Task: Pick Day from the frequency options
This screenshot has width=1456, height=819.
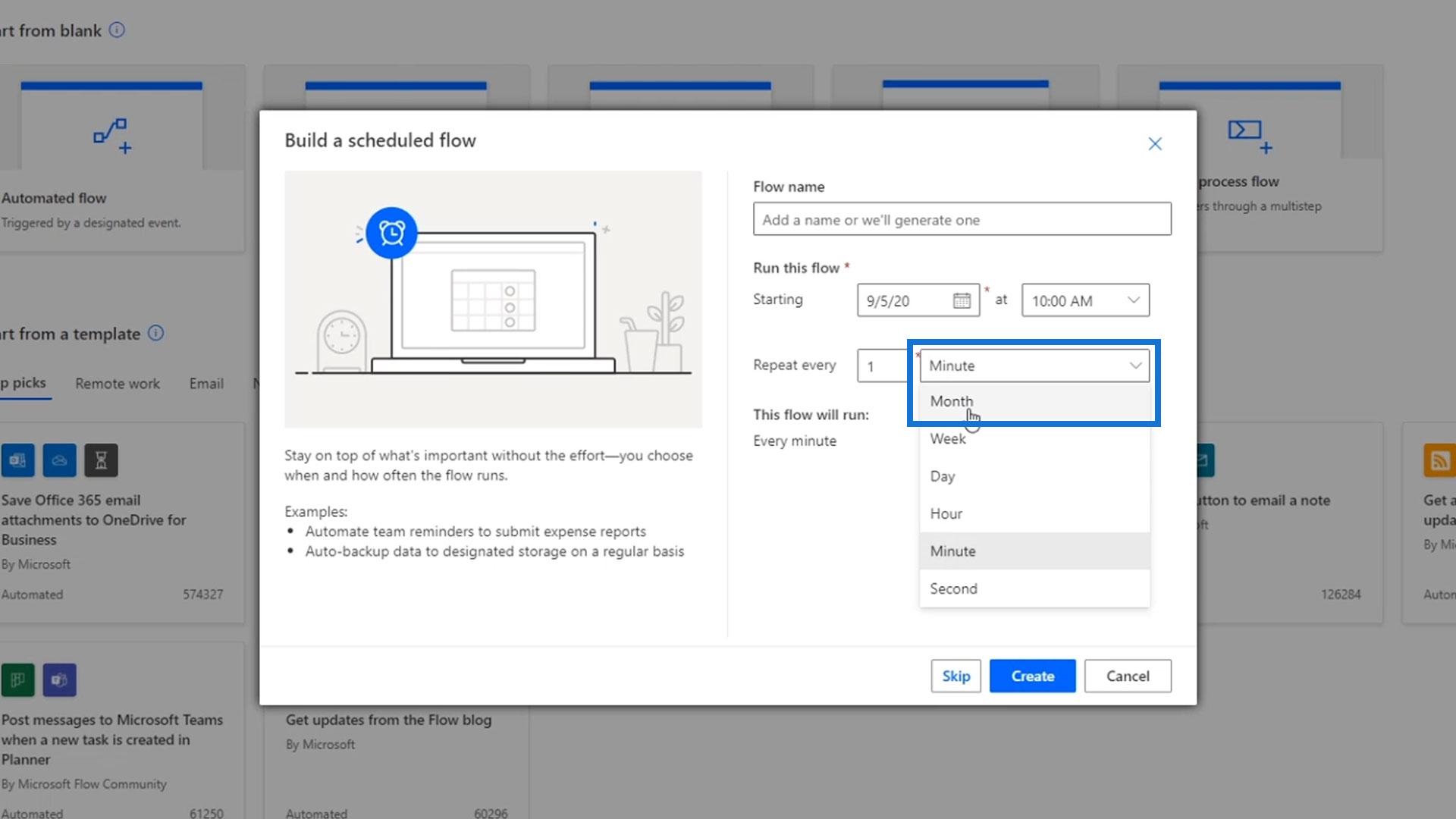Action: click(x=943, y=476)
